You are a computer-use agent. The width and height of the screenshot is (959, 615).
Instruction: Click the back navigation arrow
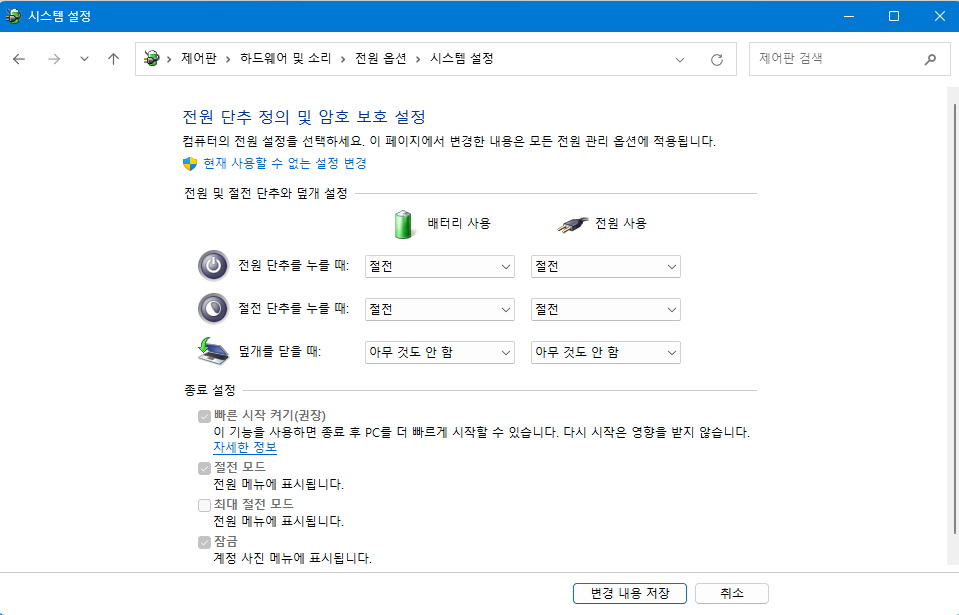coord(19,58)
